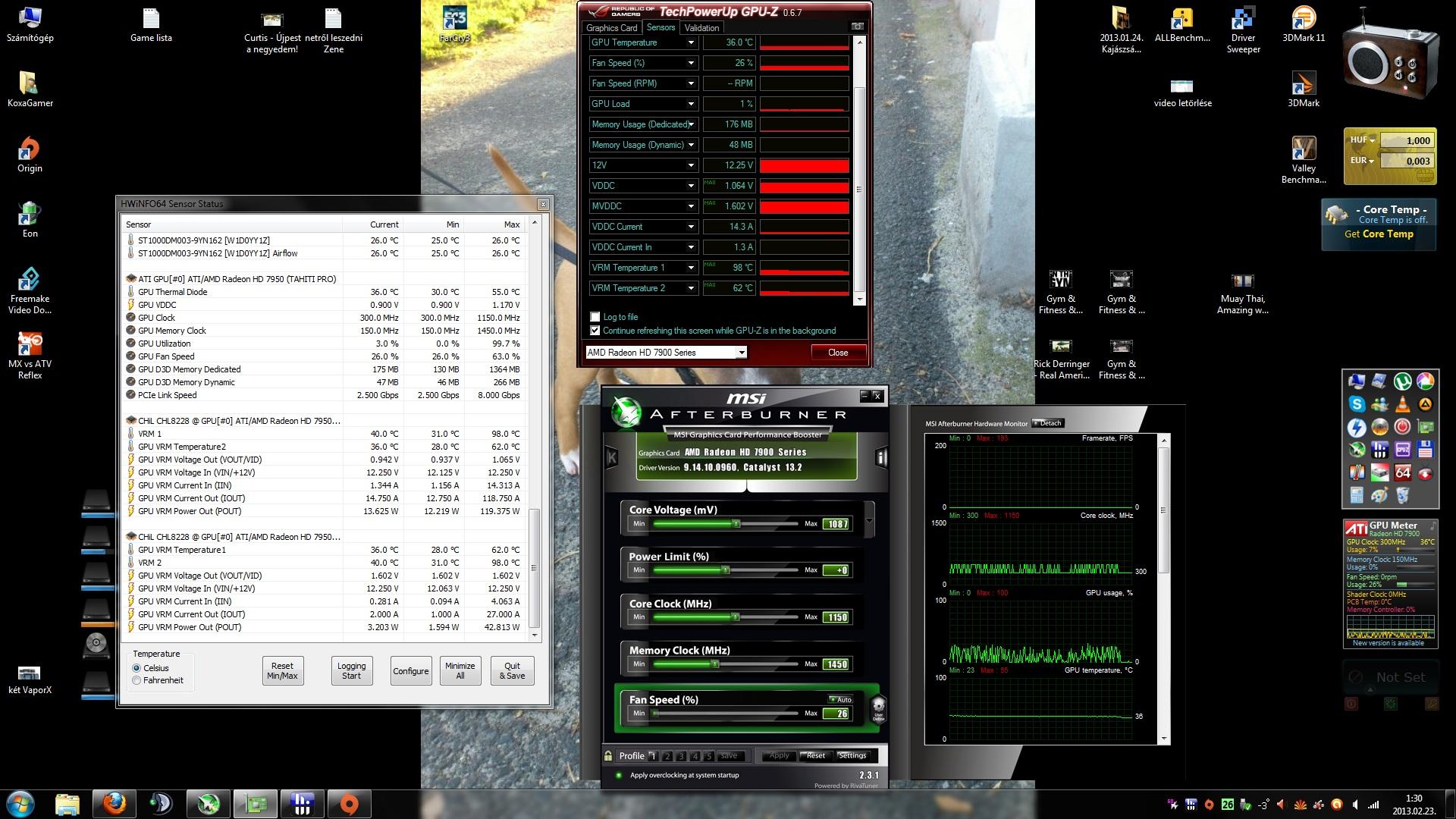
Task: Switch to Sensors tab in GPU-Z
Action: pos(661,27)
